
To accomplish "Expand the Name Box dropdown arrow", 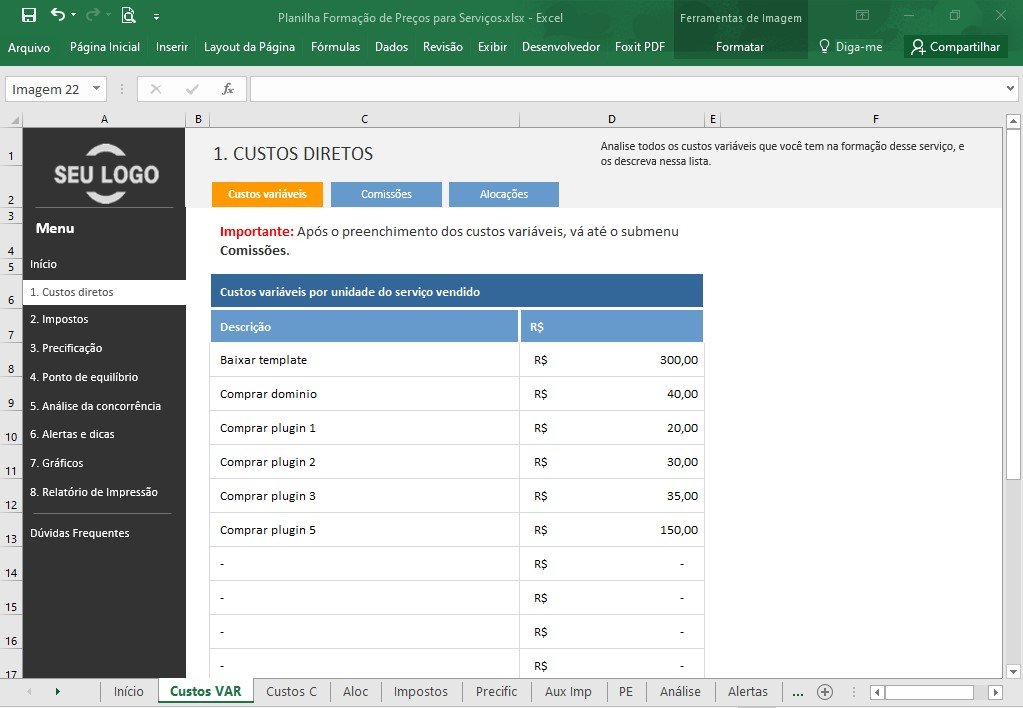I will coord(96,89).
